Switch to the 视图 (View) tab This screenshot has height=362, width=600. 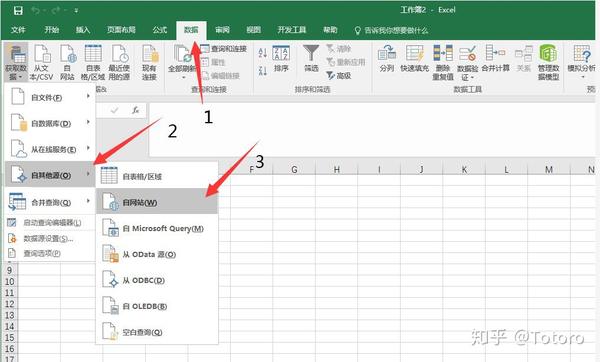click(x=253, y=30)
